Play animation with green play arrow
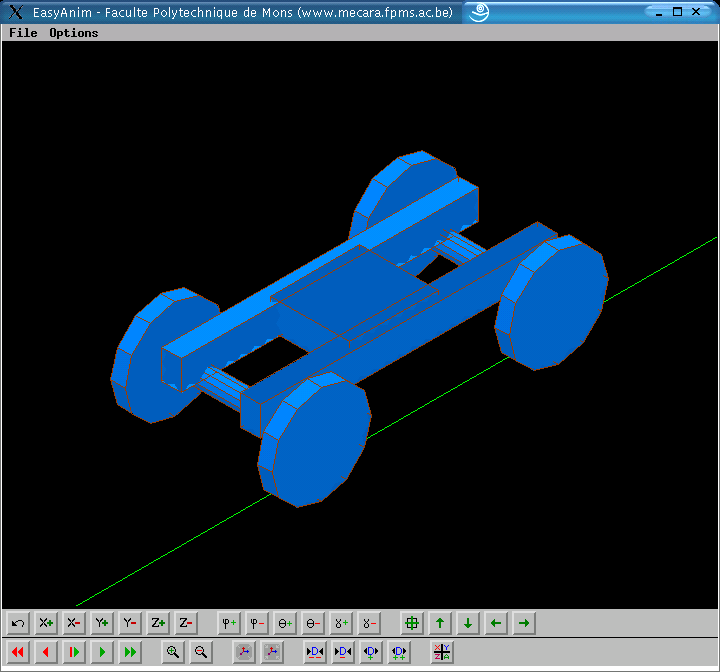The height and width of the screenshot is (672, 720). (102, 652)
